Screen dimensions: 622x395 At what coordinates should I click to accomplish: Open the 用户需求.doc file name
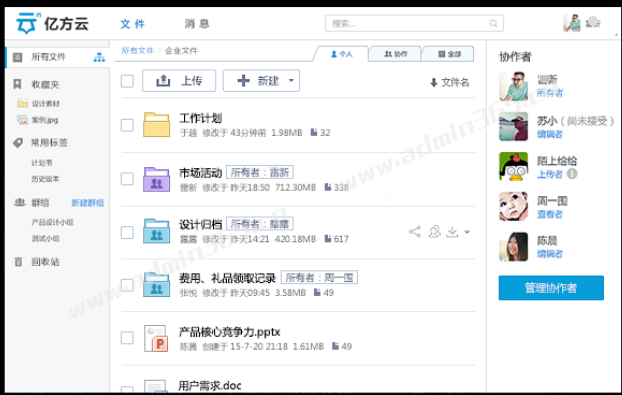pyautogui.click(x=210, y=385)
